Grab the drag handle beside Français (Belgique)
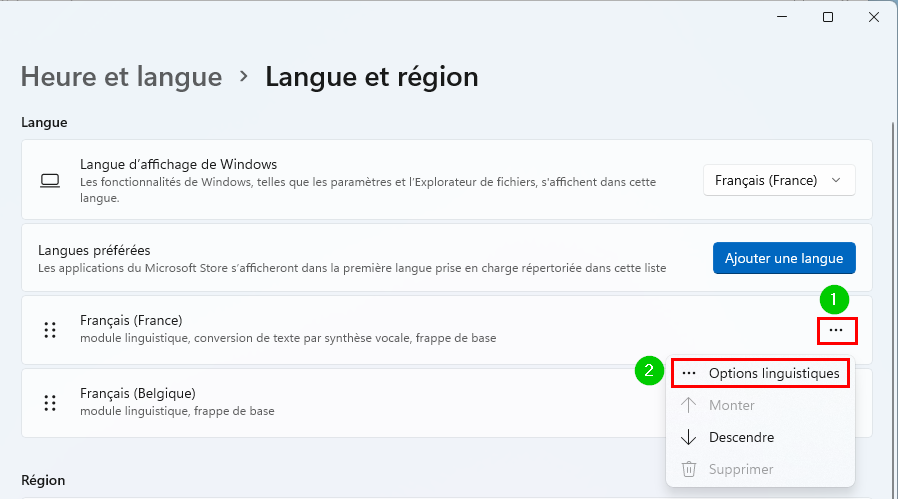 [50, 403]
